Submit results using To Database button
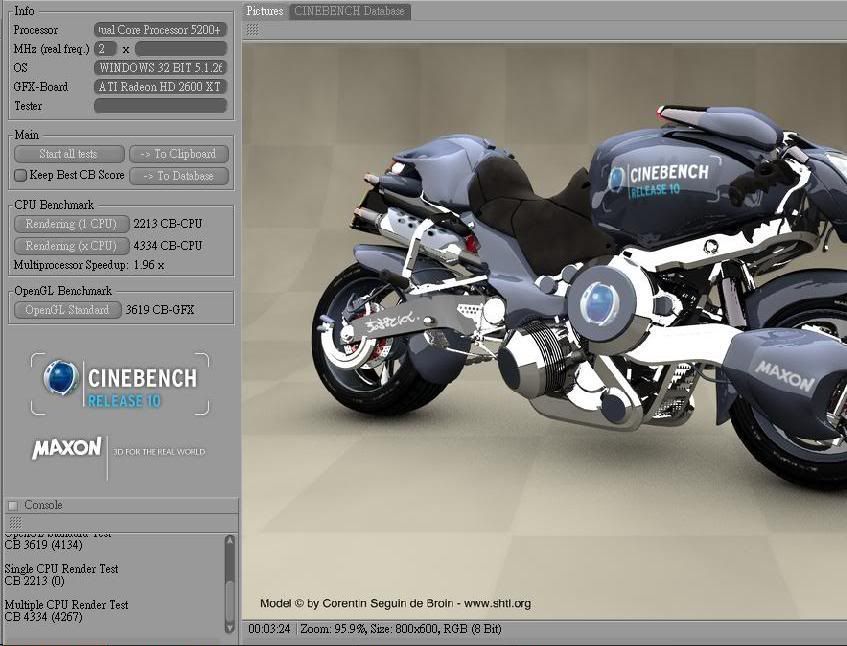The image size is (847, 646). 179,176
